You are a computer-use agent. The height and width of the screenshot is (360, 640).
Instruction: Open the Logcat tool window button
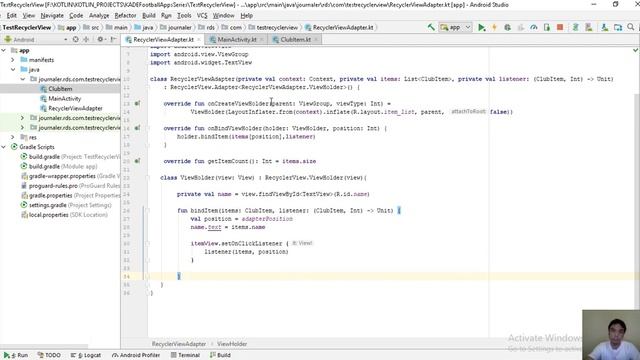point(86,355)
